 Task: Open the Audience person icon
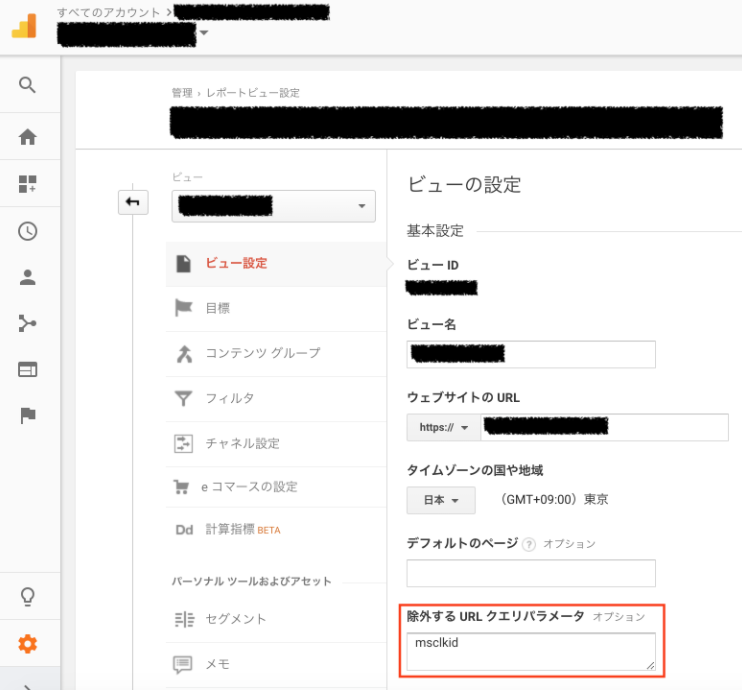tap(28, 278)
